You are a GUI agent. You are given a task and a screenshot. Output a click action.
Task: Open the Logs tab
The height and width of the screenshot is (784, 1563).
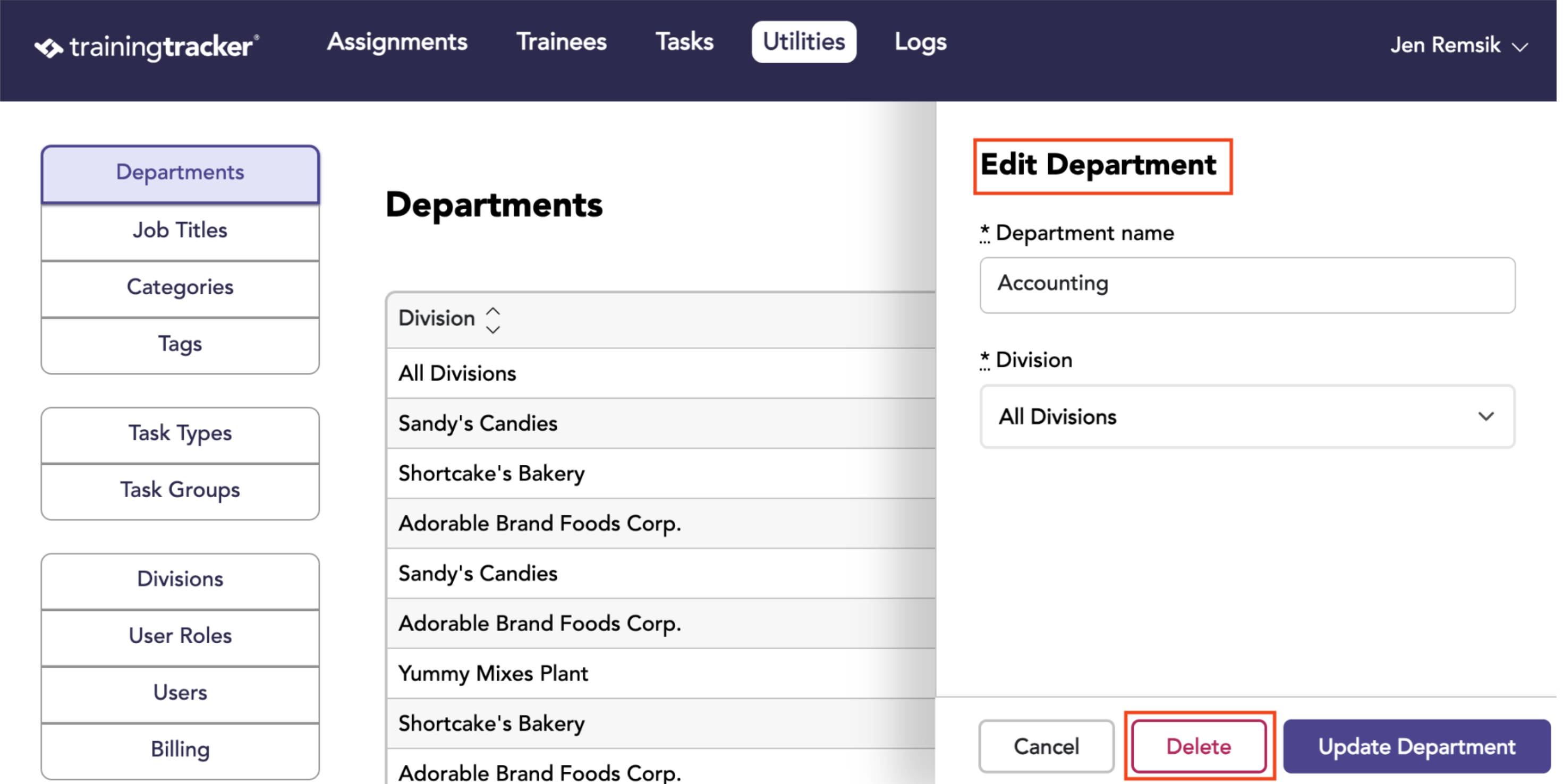(x=921, y=42)
